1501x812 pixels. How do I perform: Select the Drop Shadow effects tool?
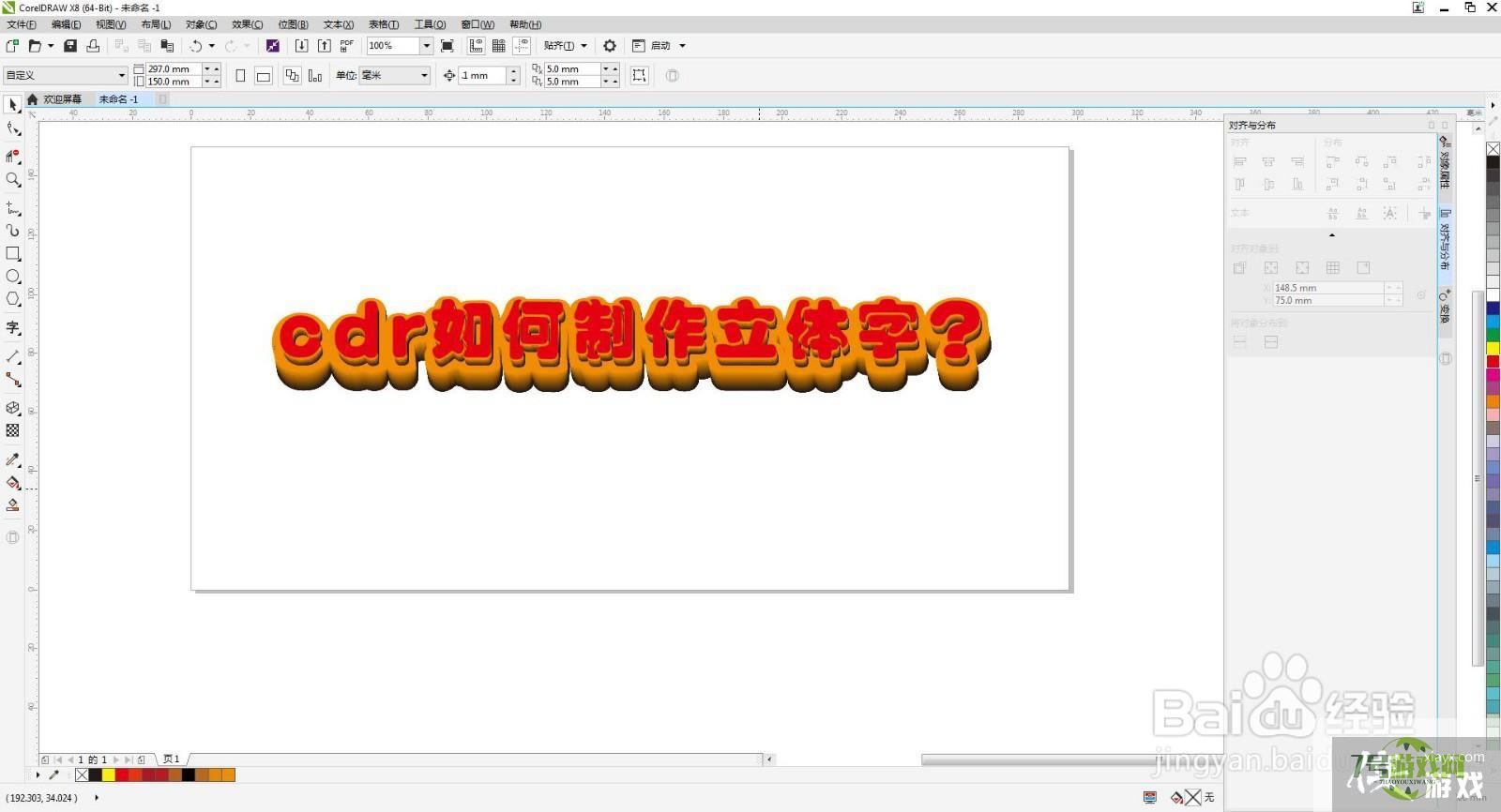(13, 408)
